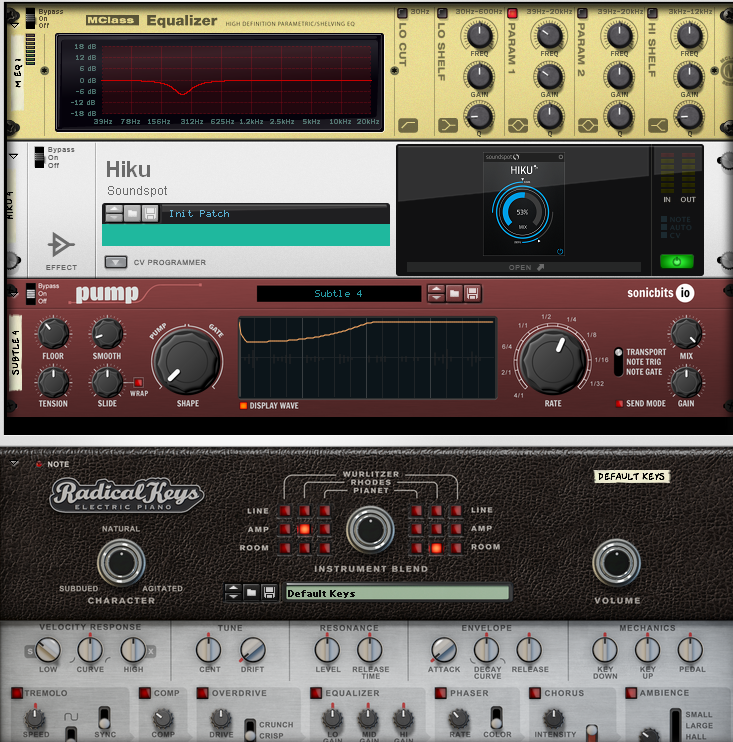Save the Hiku patch with floppy icon
The width and height of the screenshot is (733, 742).
tap(150, 213)
